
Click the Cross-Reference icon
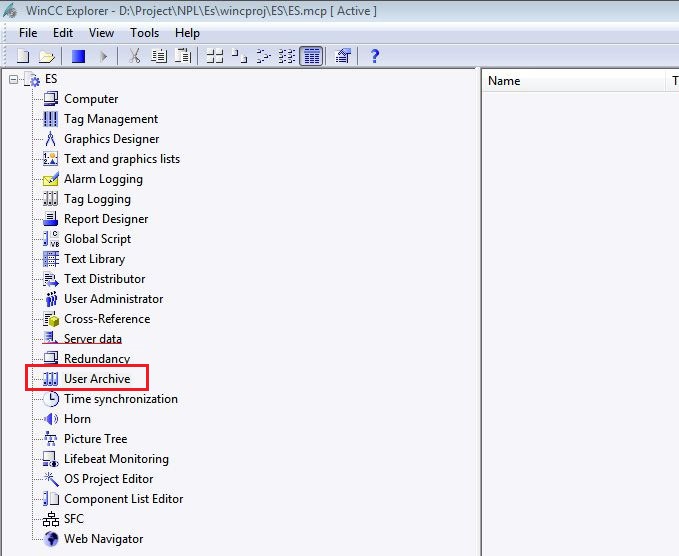point(51,319)
